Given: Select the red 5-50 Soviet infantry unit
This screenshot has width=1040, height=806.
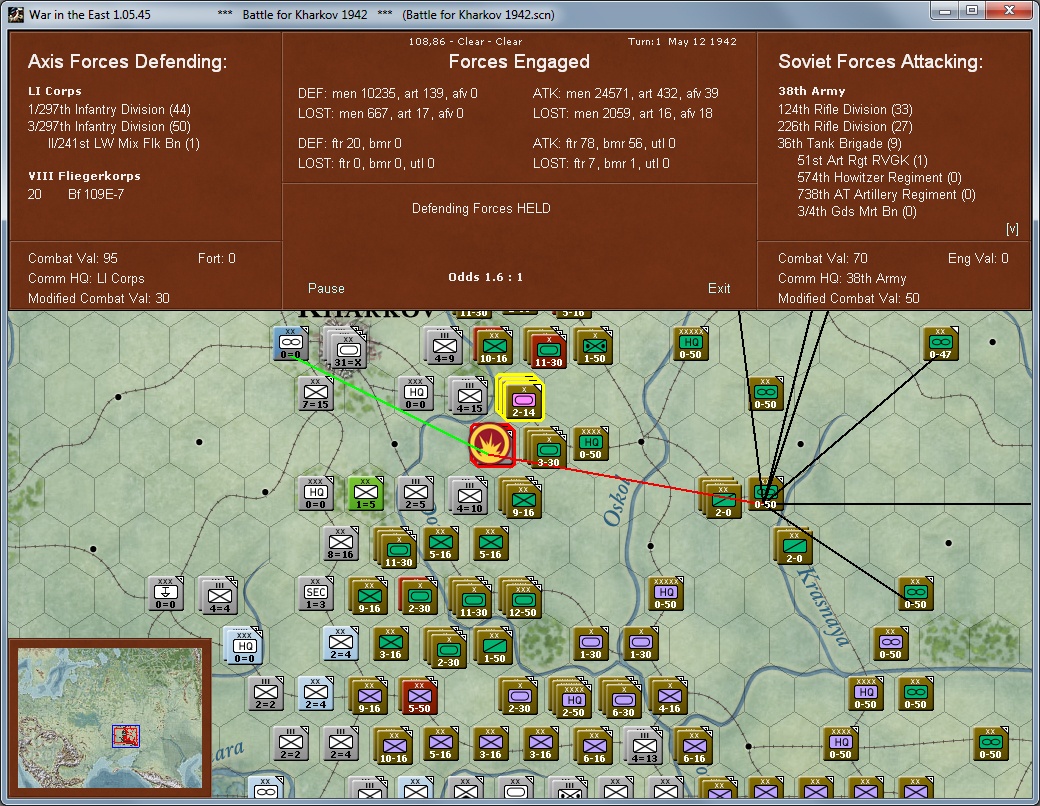Looking at the screenshot, I should tap(418, 696).
